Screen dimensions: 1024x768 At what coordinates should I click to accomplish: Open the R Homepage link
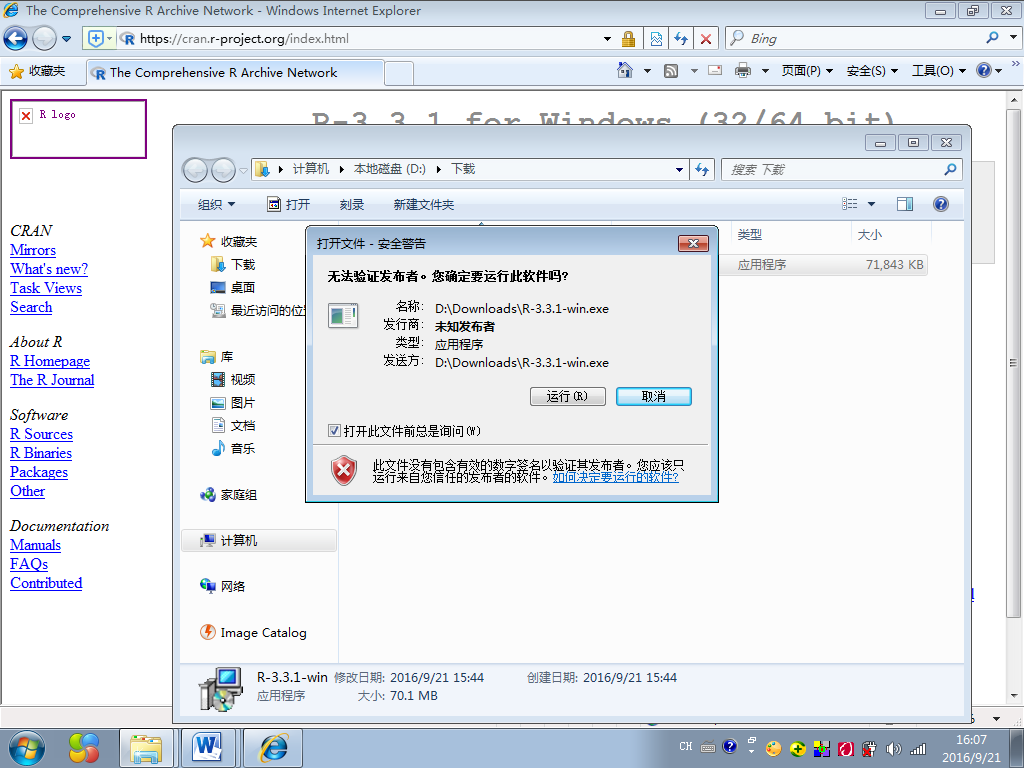click(50, 361)
